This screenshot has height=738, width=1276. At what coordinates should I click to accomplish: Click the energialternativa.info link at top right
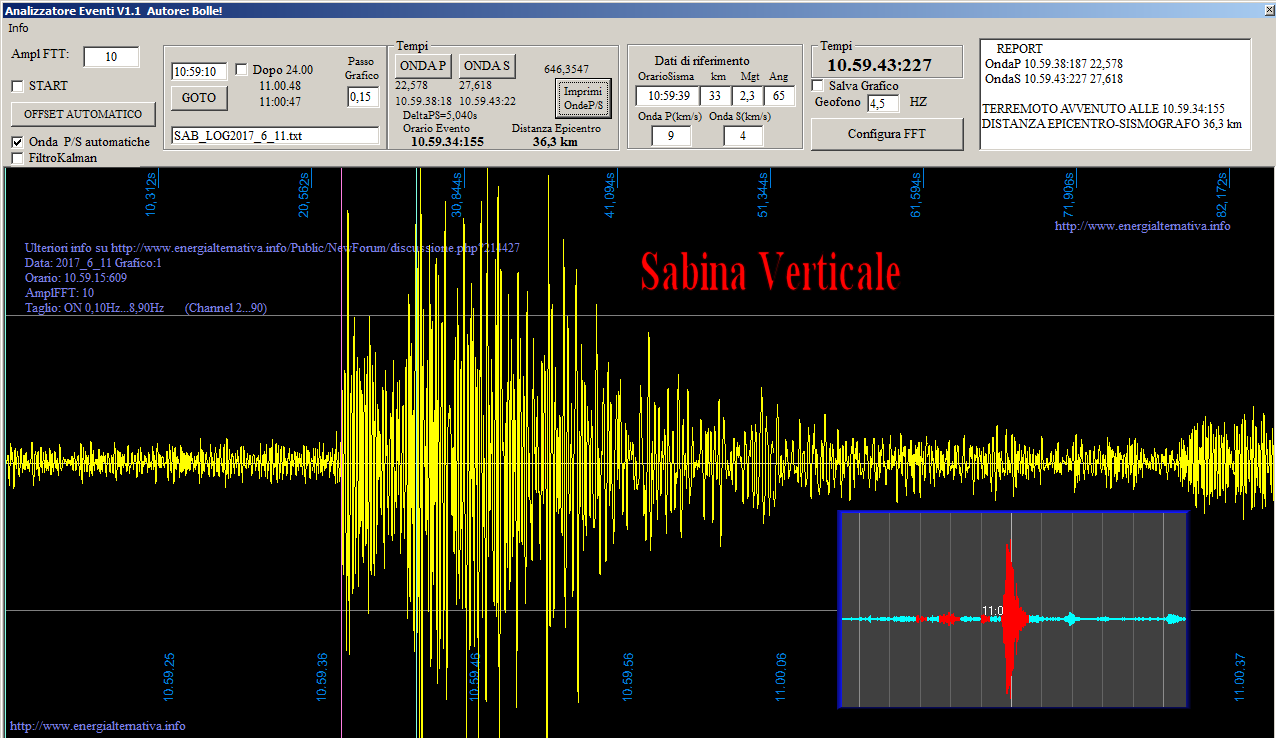[x=1143, y=226]
